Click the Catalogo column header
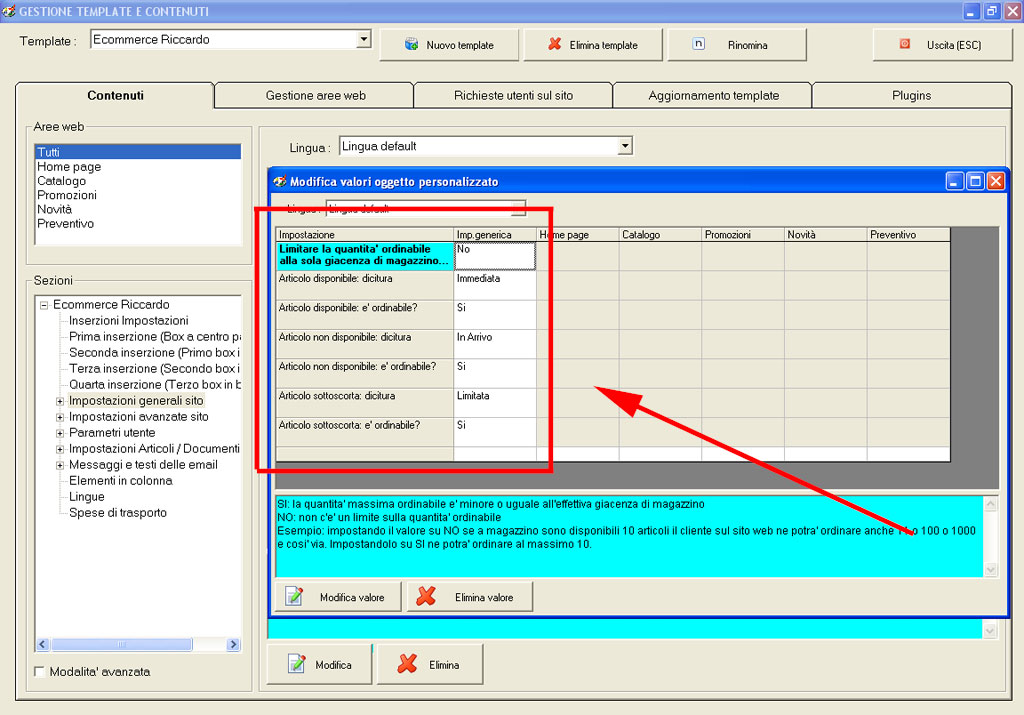Viewport: 1024px width, 715px height. pyautogui.click(x=660, y=234)
